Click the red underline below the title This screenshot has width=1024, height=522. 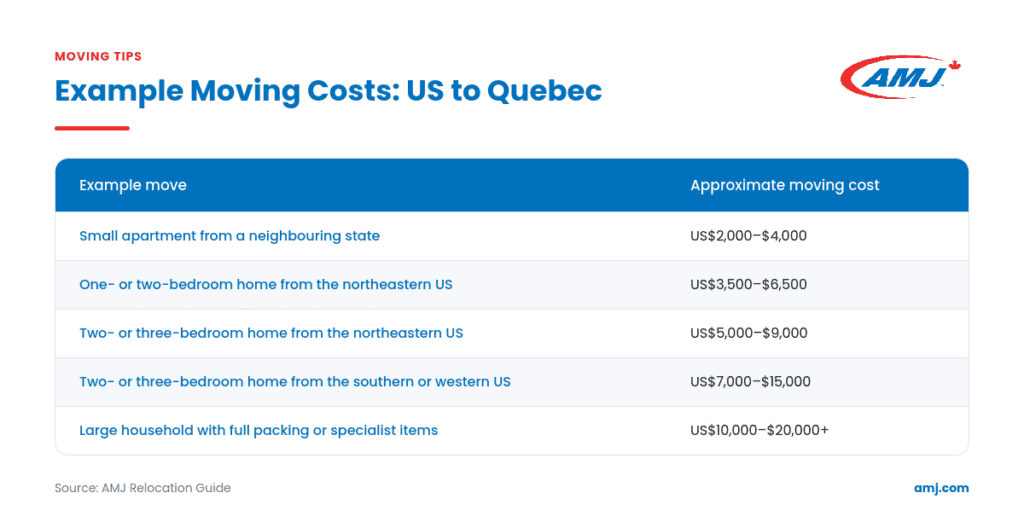(92, 128)
